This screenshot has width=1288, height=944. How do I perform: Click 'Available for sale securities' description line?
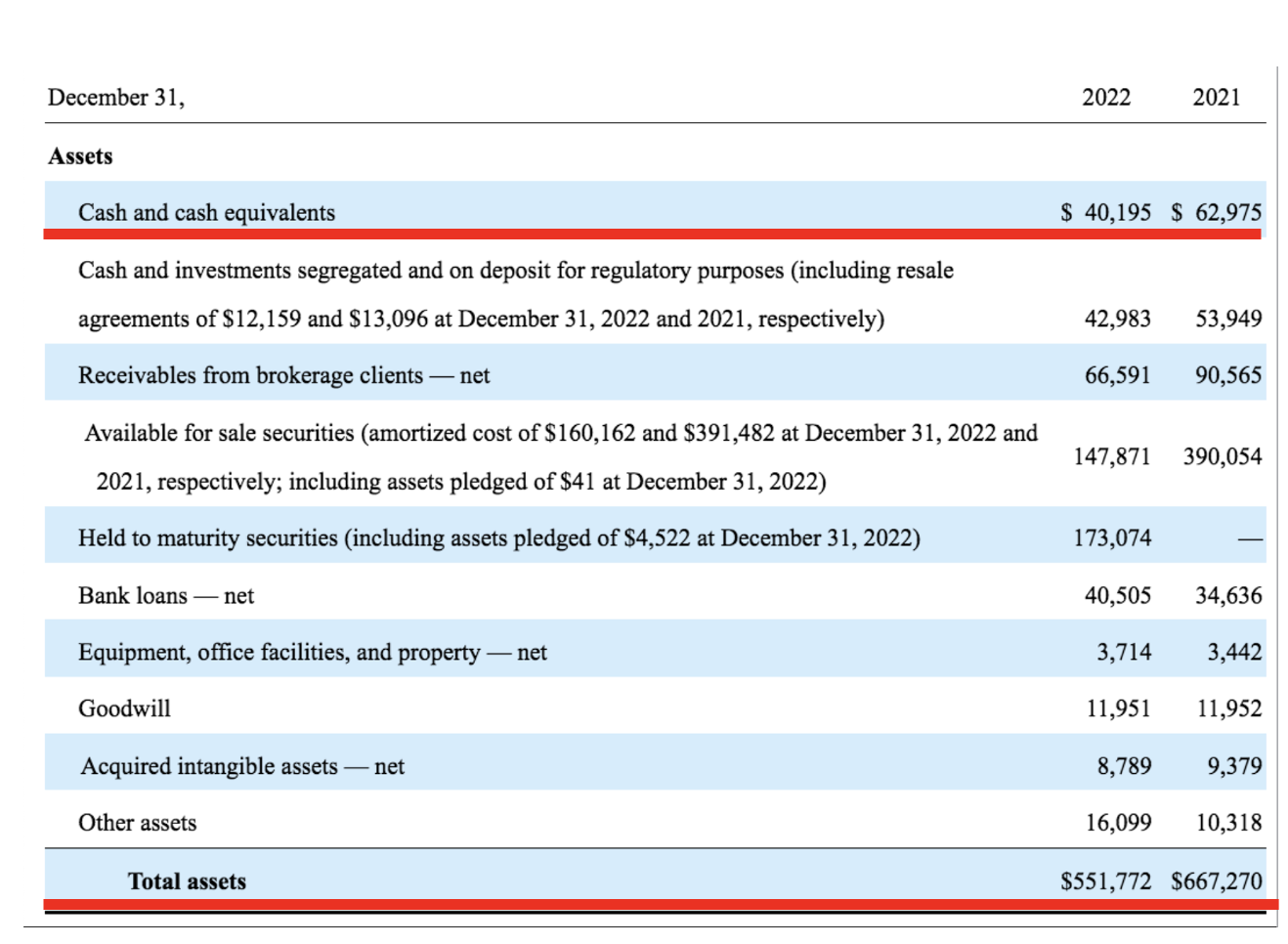pos(561,433)
